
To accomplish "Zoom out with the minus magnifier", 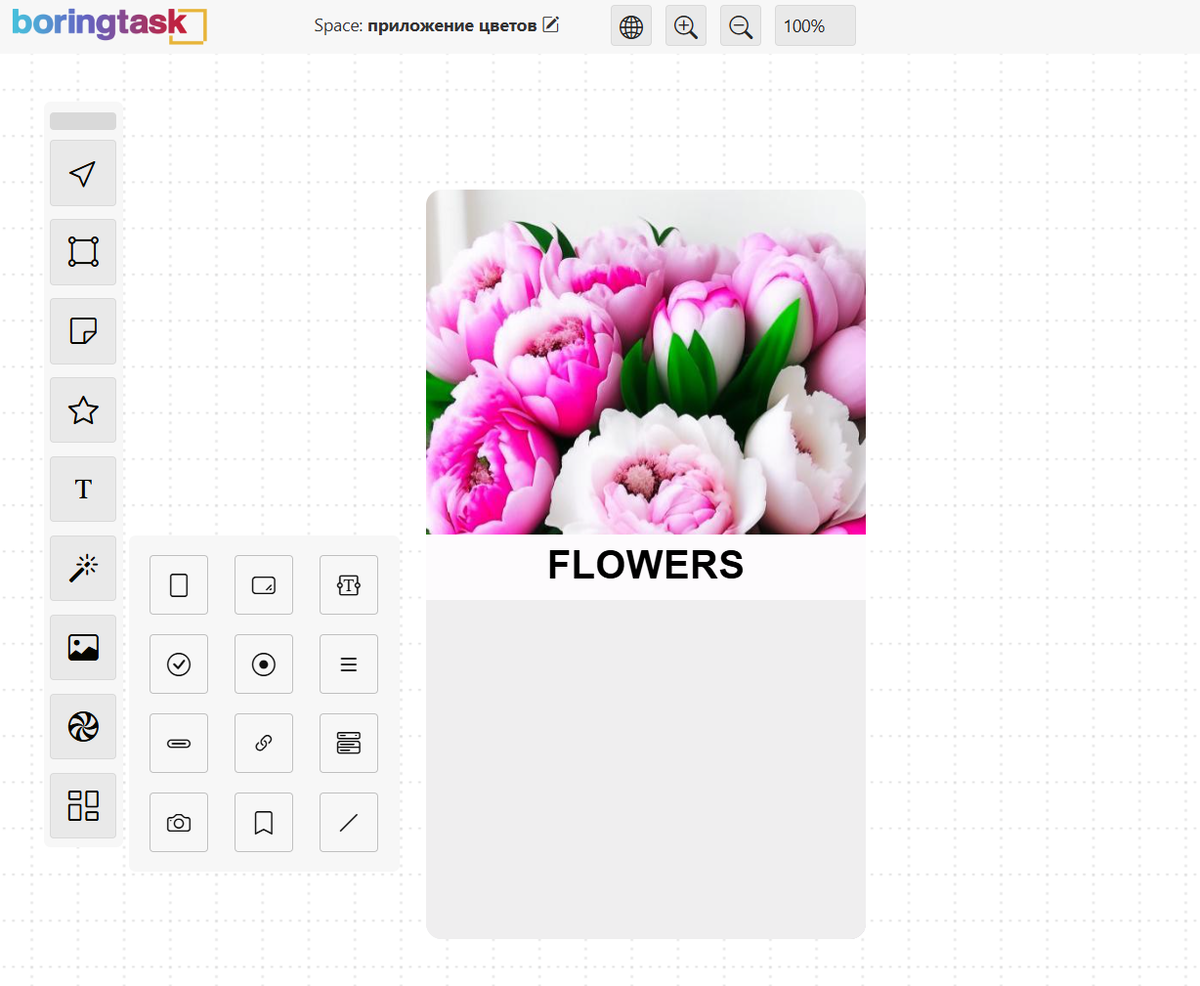I will pyautogui.click(x=741, y=26).
